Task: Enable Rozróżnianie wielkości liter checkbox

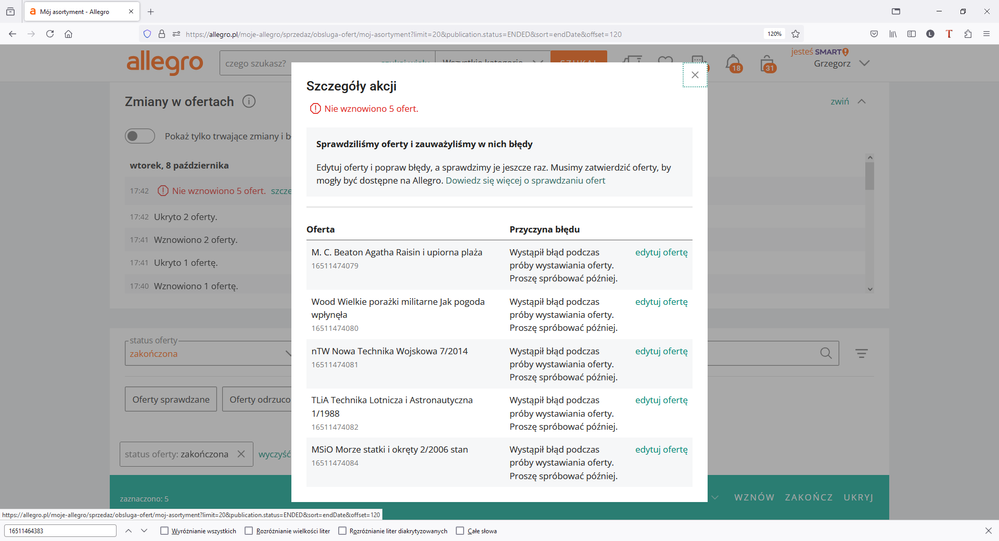Action: [x=248, y=531]
